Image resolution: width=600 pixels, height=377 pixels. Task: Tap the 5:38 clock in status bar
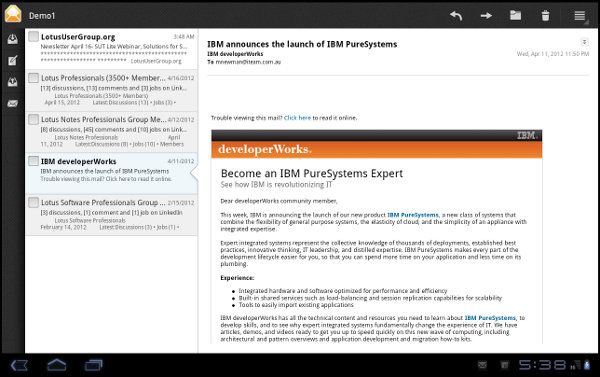542,365
